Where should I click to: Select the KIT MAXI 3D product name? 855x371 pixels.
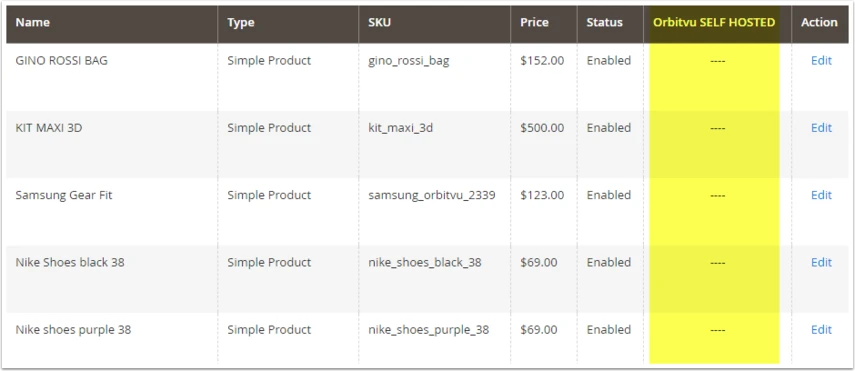pyautogui.click(x=49, y=128)
